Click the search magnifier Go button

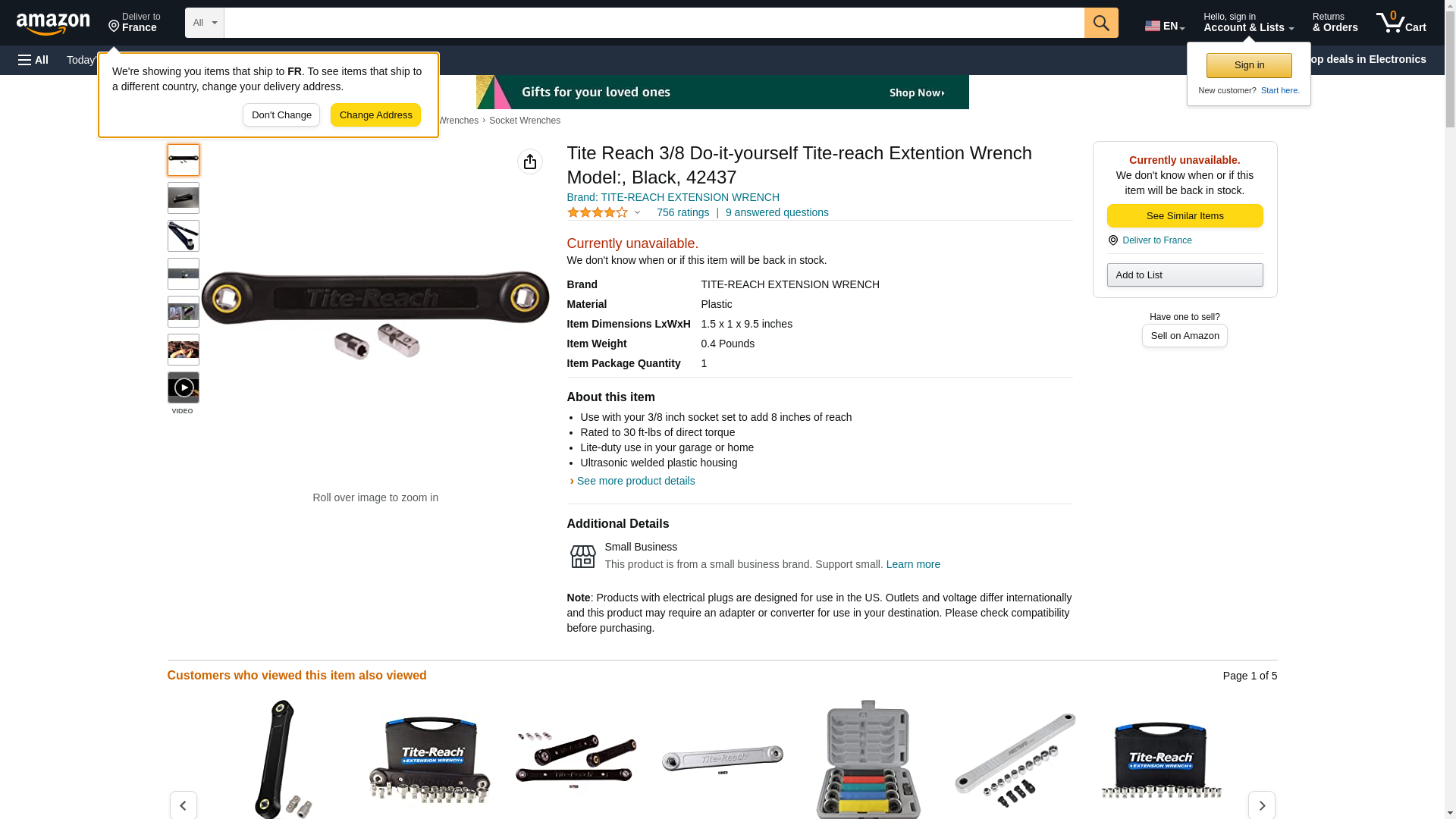pyautogui.click(x=1101, y=23)
